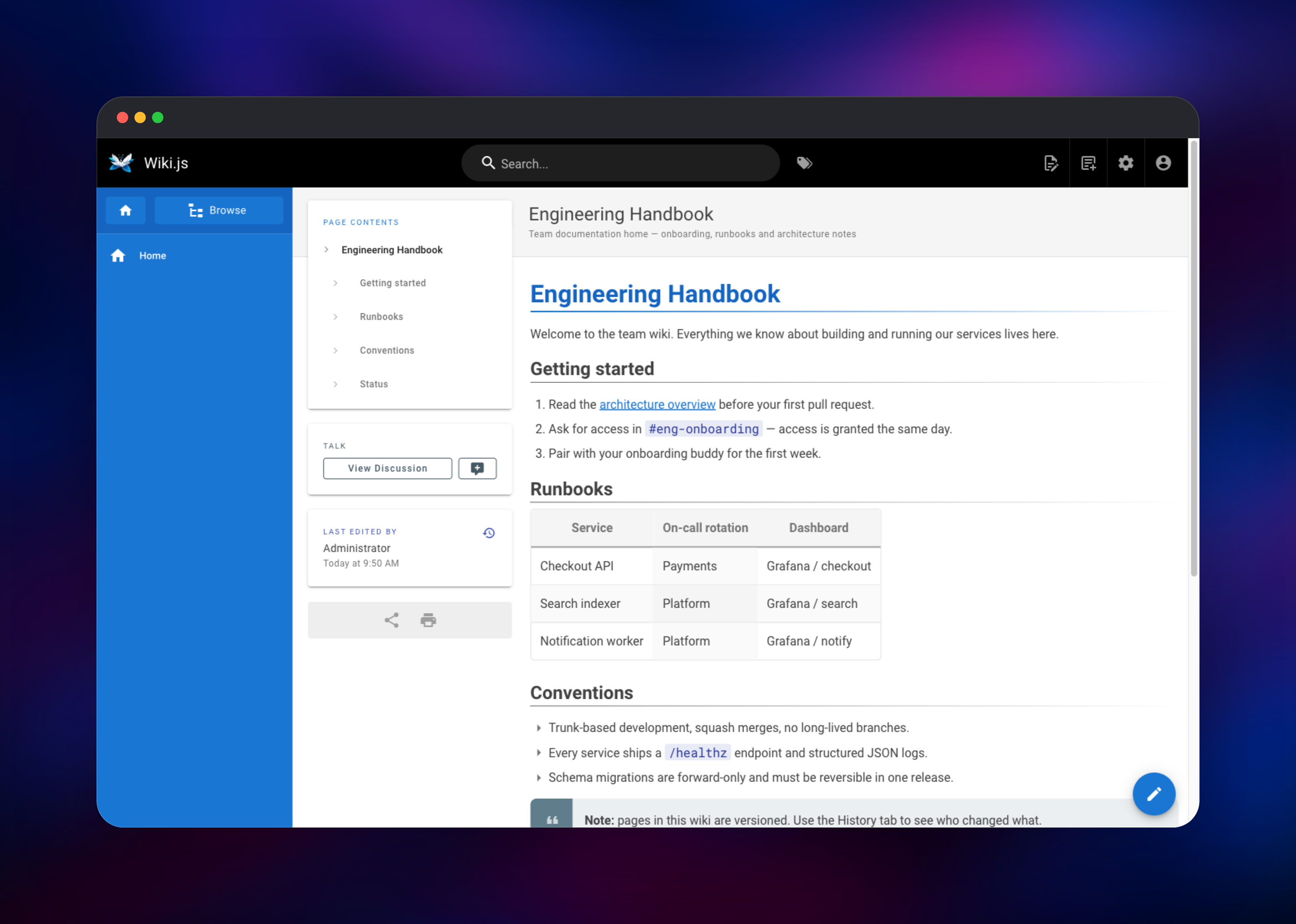Click the Getting started section heading

click(592, 369)
